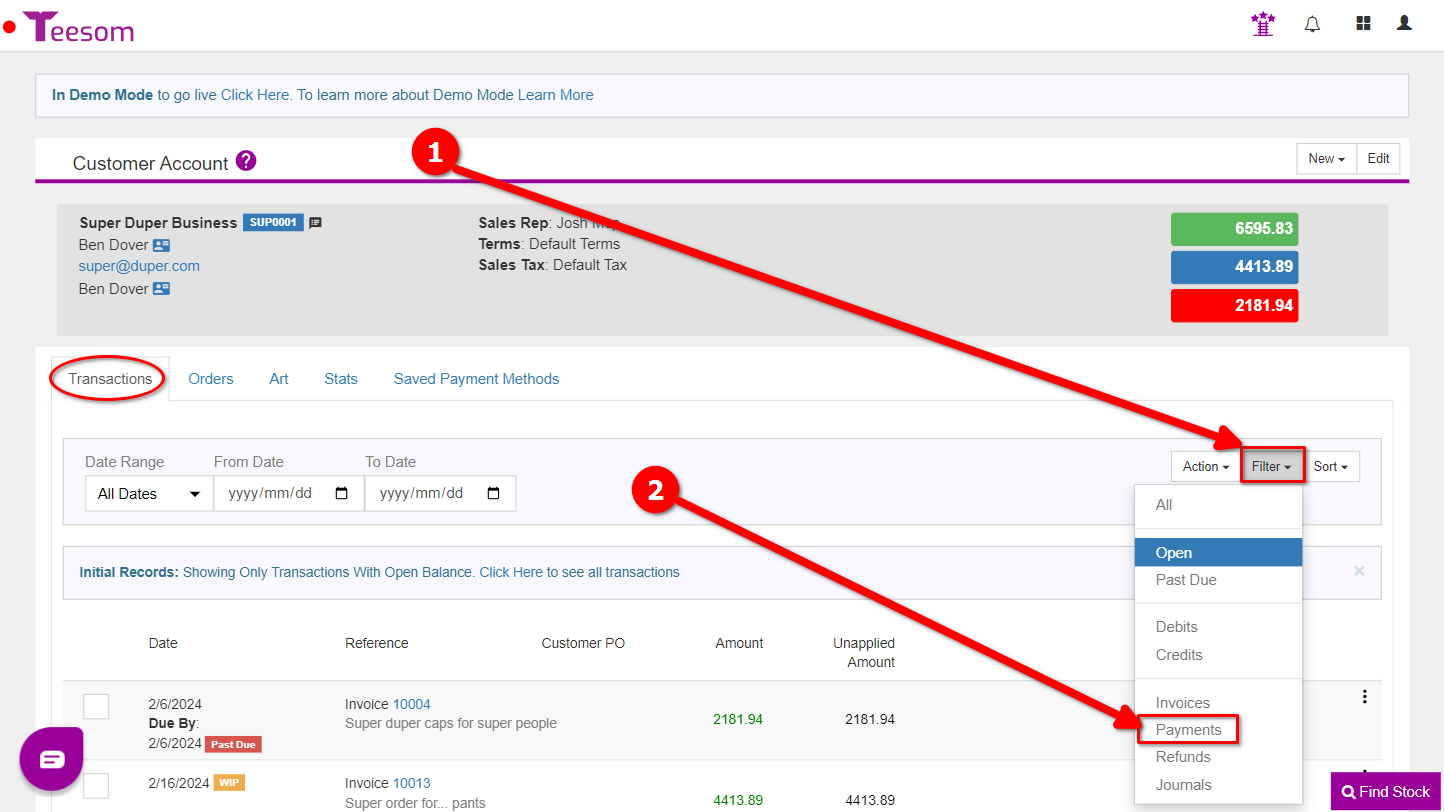The image size is (1444, 812).
Task: Click the Unapplied Amount column header
Action: click(864, 653)
